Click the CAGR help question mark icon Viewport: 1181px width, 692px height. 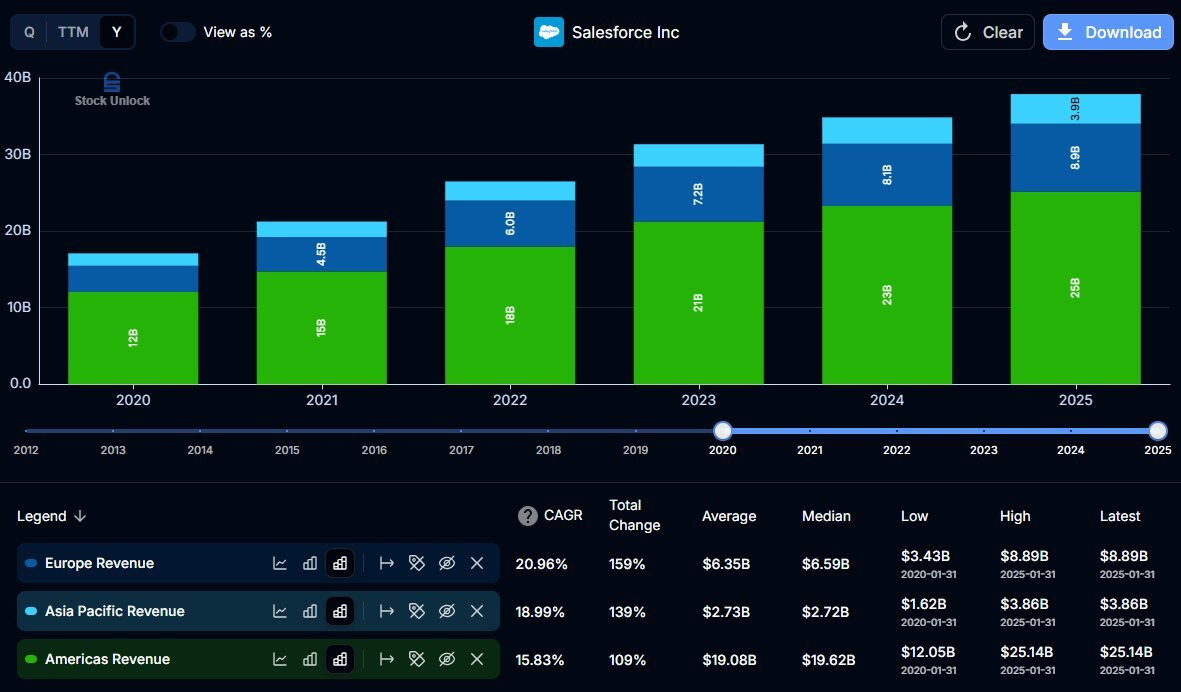pos(527,516)
